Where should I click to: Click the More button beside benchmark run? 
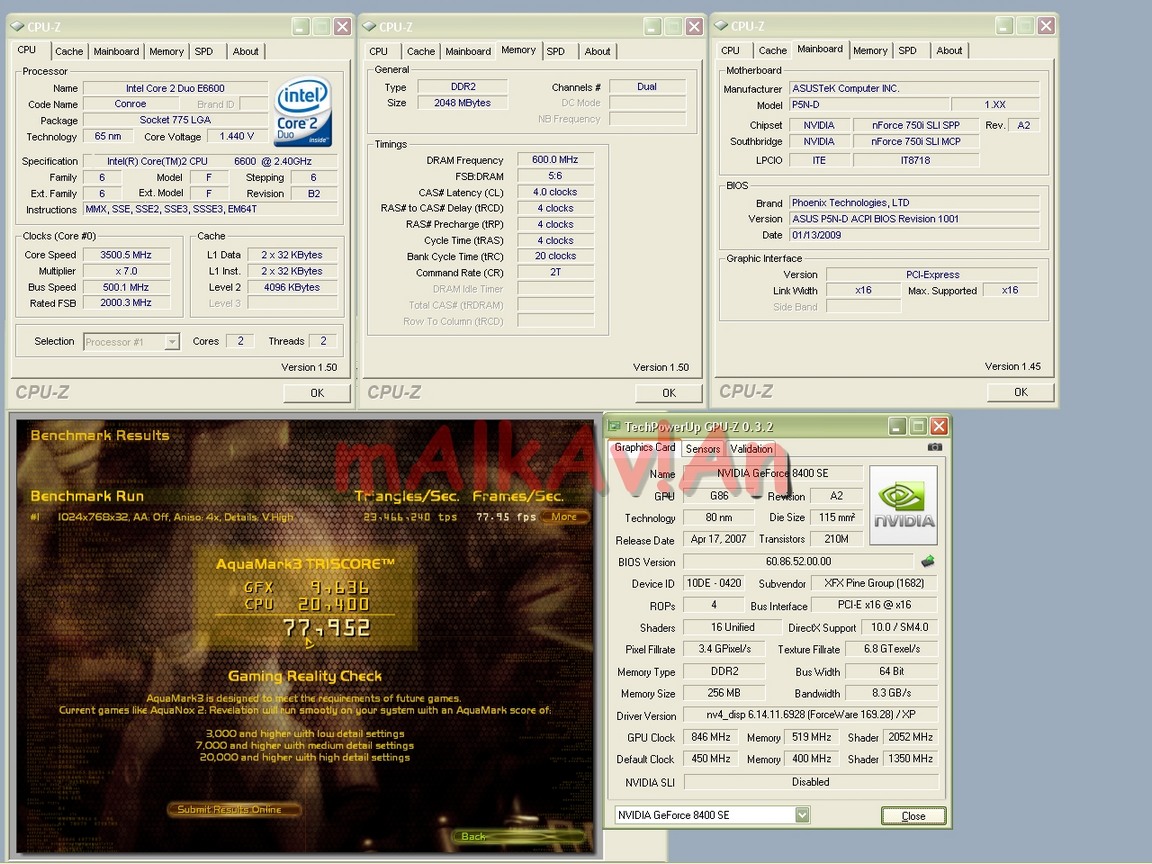[564, 516]
